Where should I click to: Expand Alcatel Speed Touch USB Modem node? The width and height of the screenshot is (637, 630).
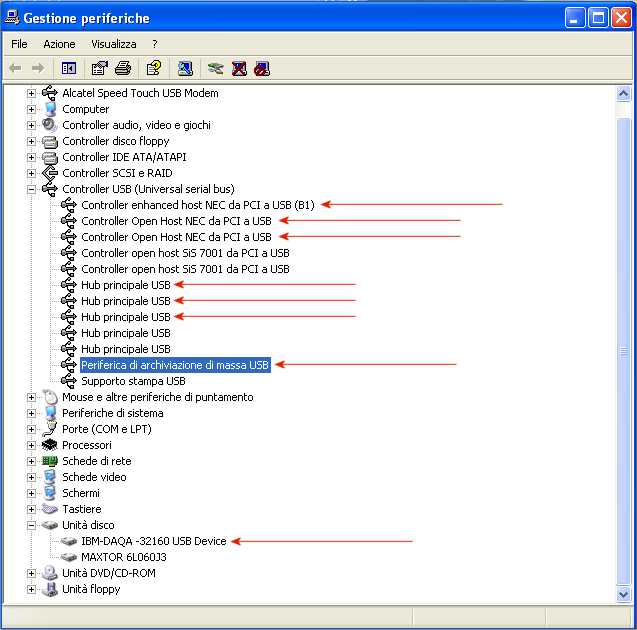[31, 93]
